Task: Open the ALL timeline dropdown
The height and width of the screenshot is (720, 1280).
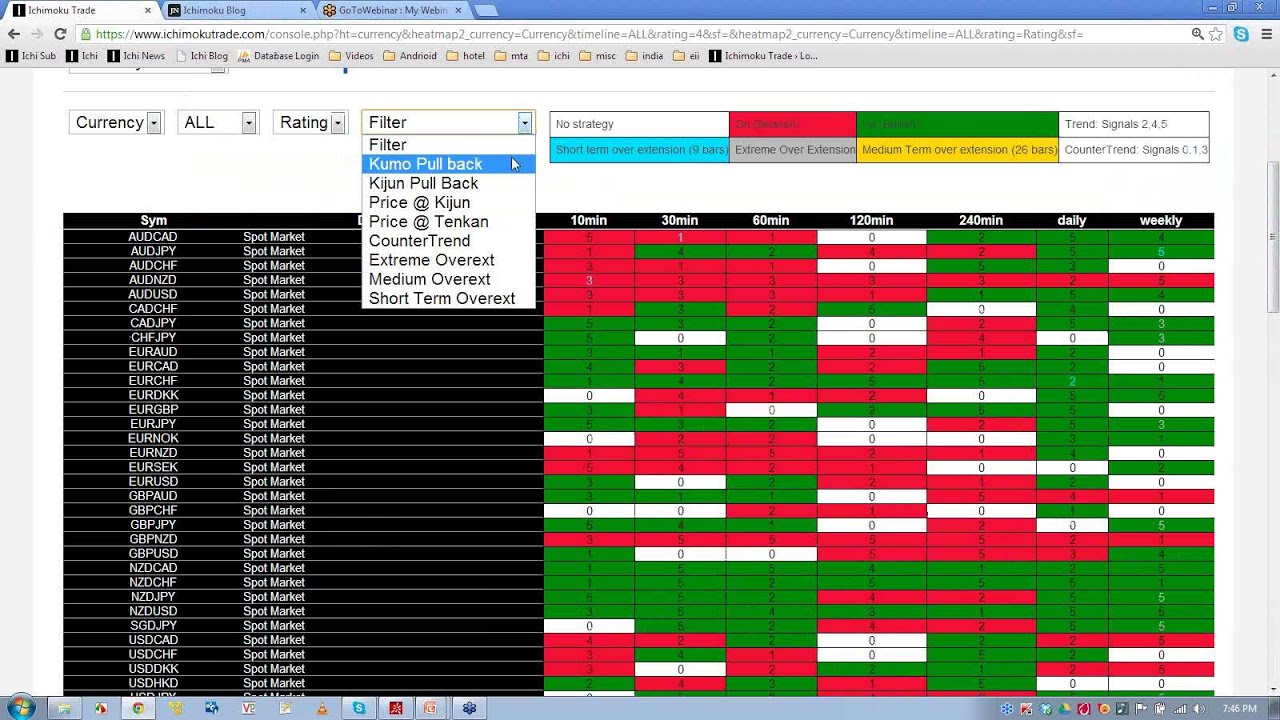Action: pos(217,122)
